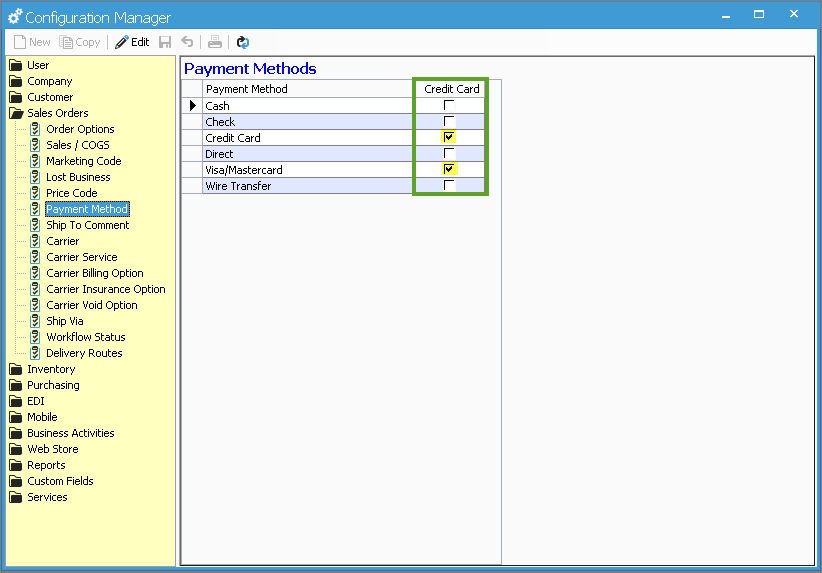Select the highlighted Payment Method item
The width and height of the screenshot is (822, 573).
point(87,209)
